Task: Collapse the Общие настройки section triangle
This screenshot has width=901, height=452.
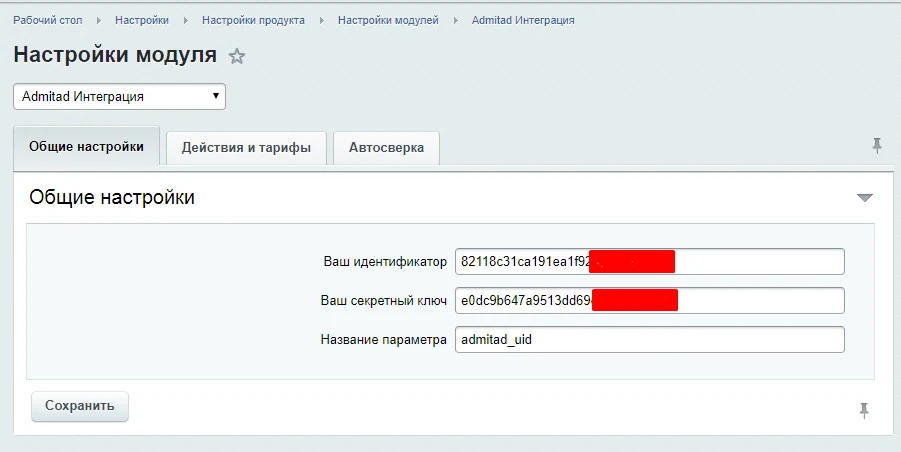Action: pos(864,198)
